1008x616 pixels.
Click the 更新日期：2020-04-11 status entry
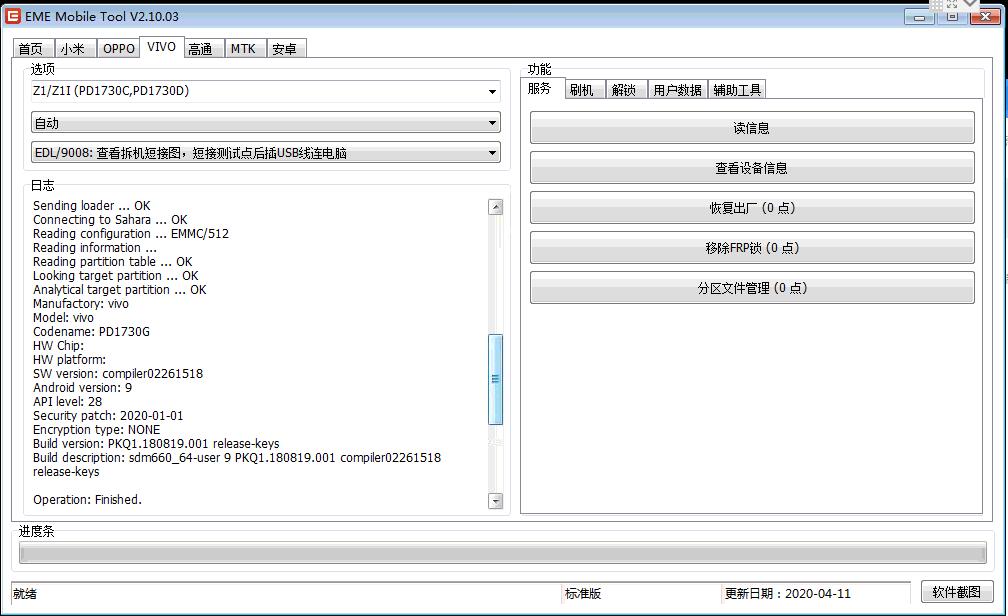[x=788, y=593]
